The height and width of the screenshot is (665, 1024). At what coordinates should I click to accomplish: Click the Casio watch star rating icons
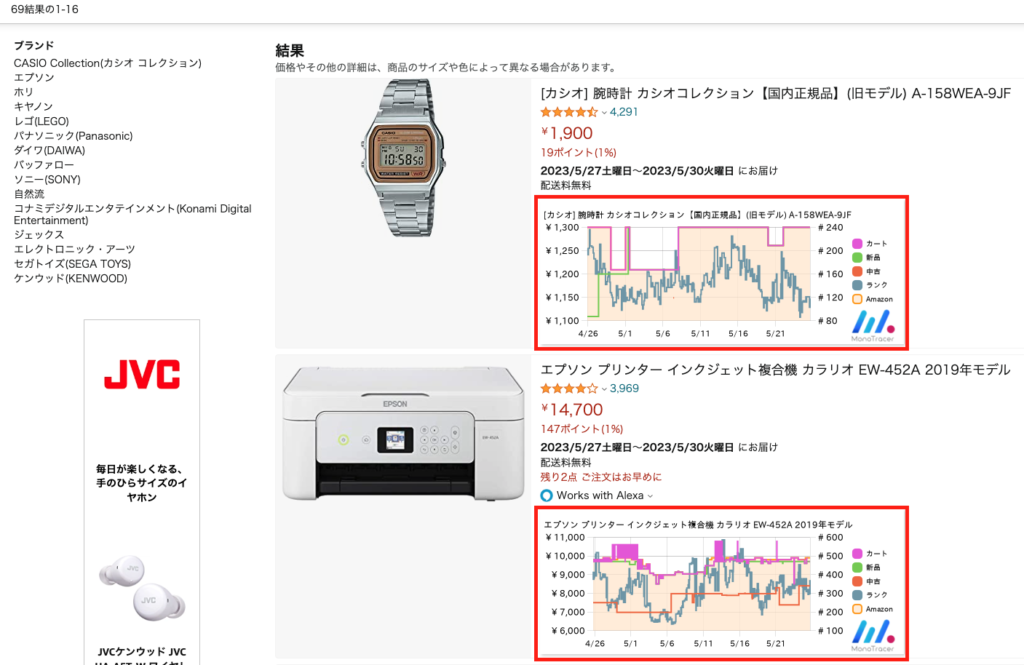pyautogui.click(x=568, y=112)
